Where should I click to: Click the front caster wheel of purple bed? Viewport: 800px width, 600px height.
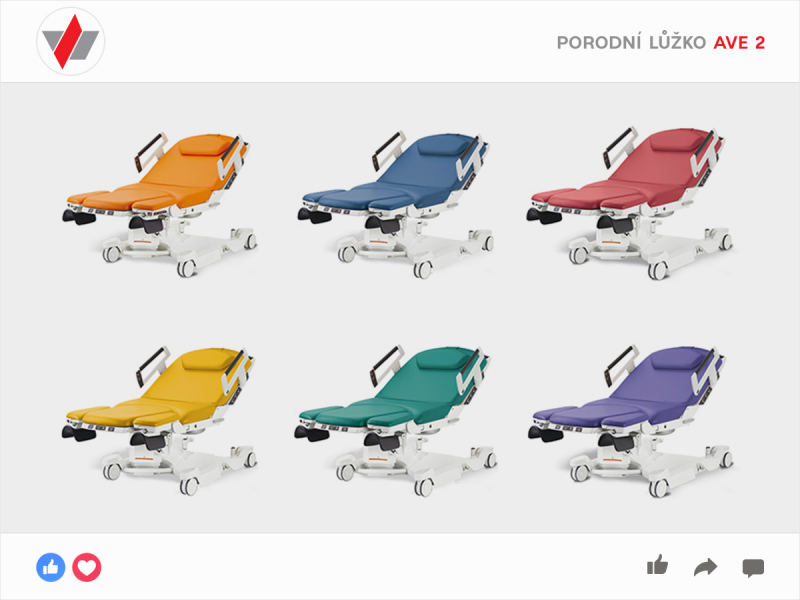click(658, 488)
